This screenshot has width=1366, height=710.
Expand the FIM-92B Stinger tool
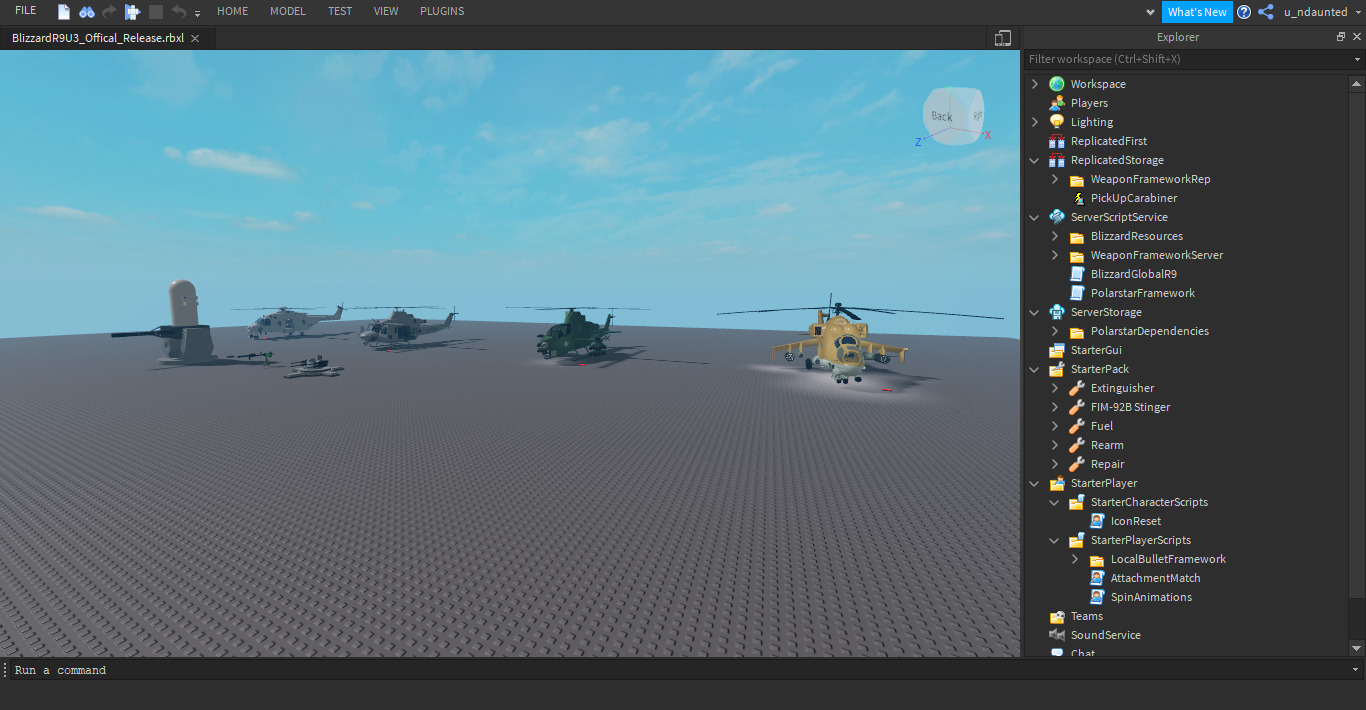pyautogui.click(x=1055, y=407)
